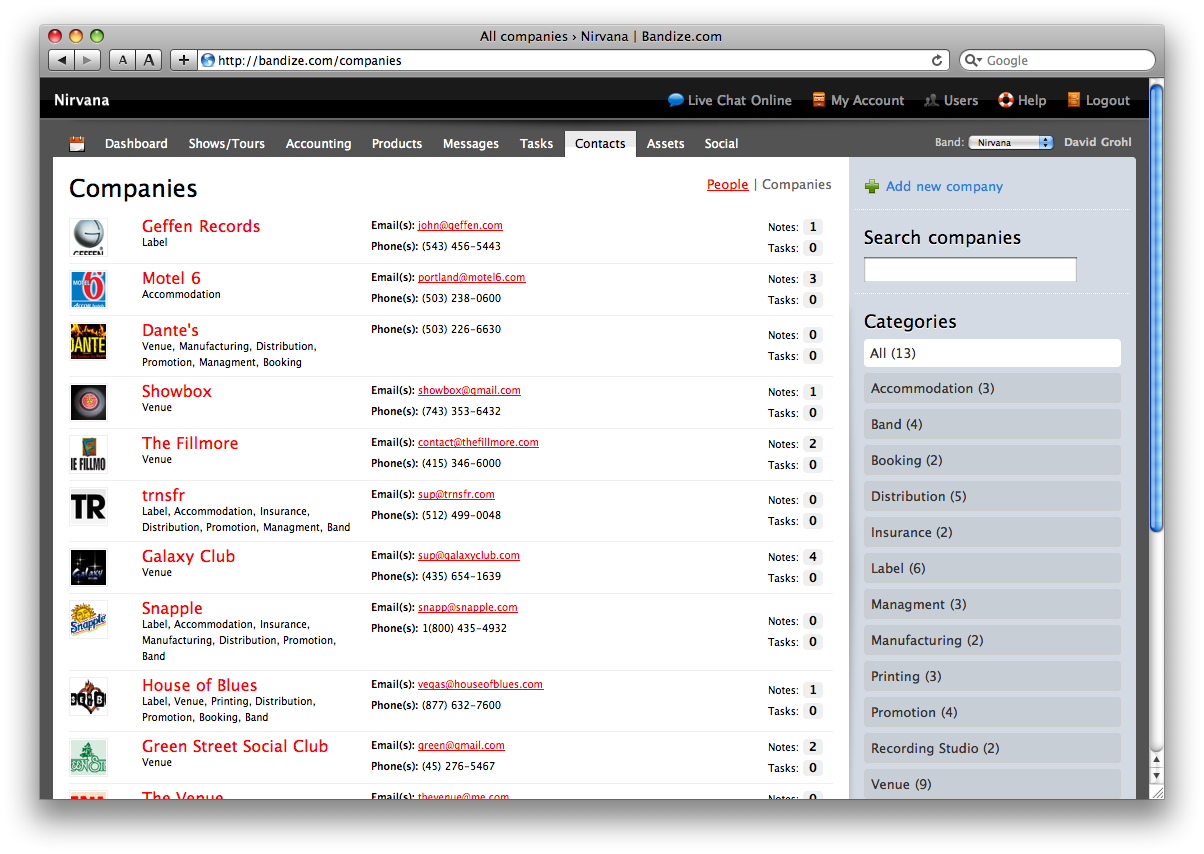Click the john@geffen.com email link
1204x854 pixels.
[x=460, y=226]
